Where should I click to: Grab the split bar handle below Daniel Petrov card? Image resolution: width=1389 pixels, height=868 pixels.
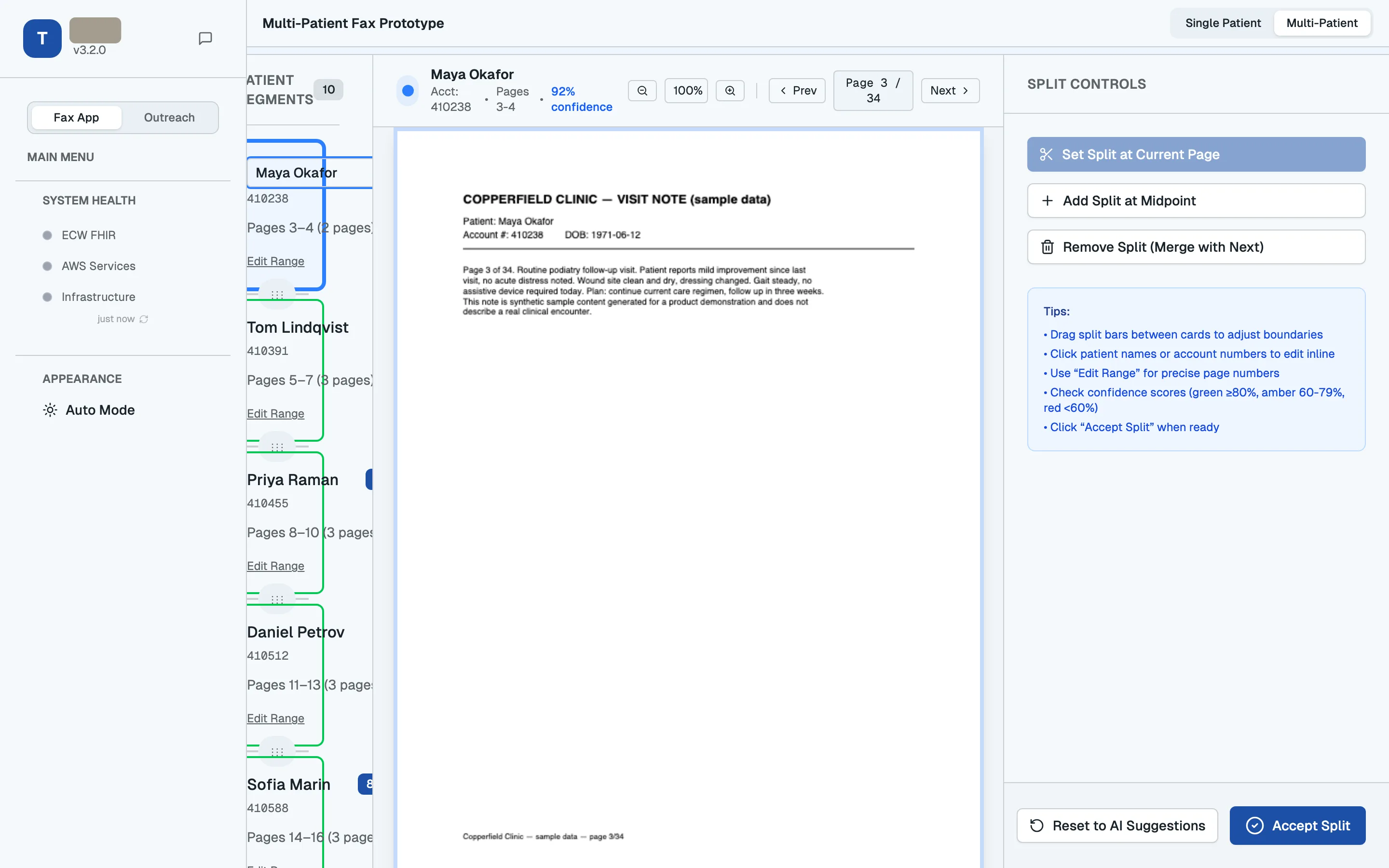277,751
